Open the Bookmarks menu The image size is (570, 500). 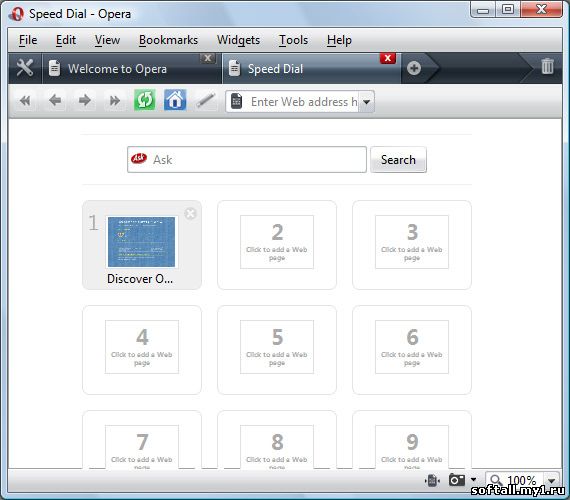[168, 40]
